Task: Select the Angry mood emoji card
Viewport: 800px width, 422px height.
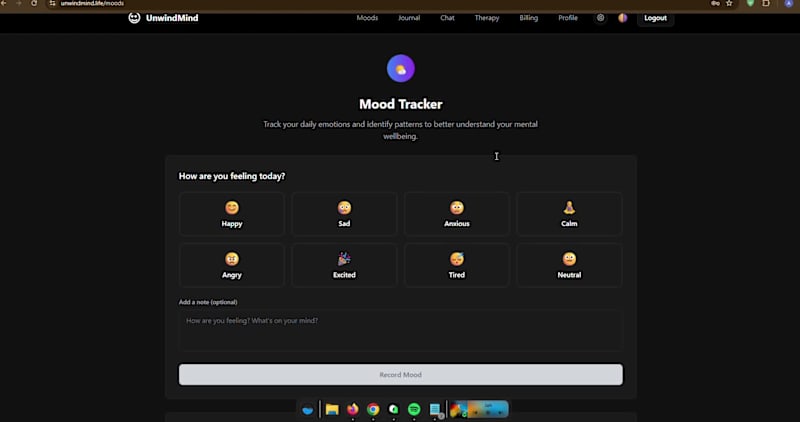Action: click(232, 265)
